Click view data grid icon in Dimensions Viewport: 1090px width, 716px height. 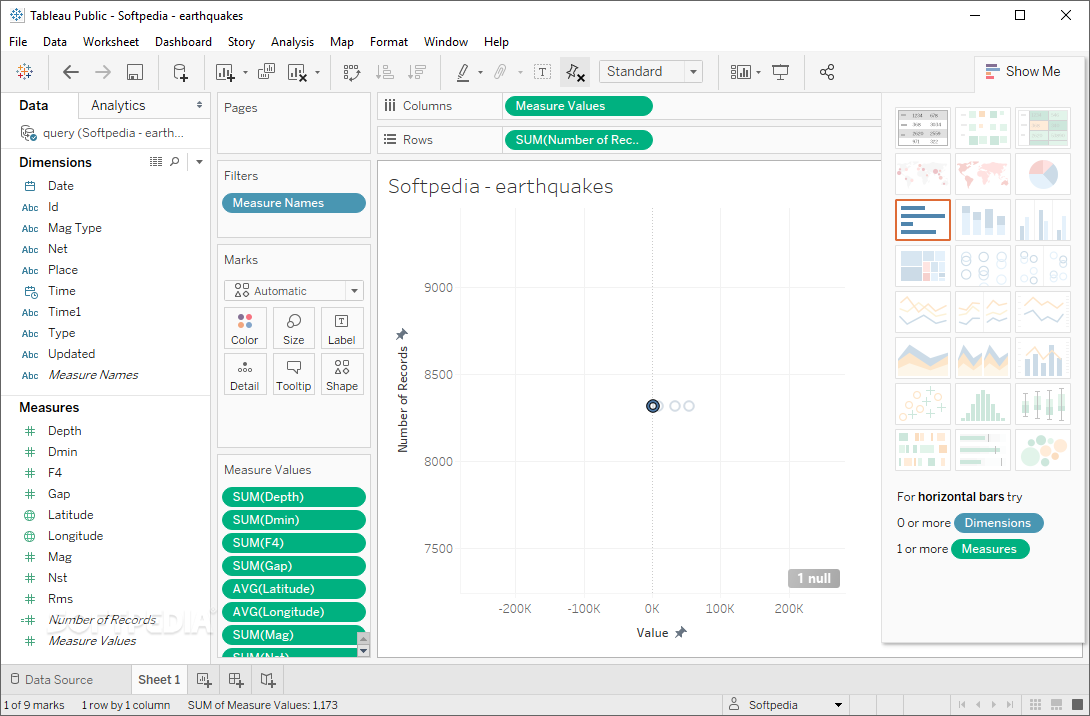156,161
